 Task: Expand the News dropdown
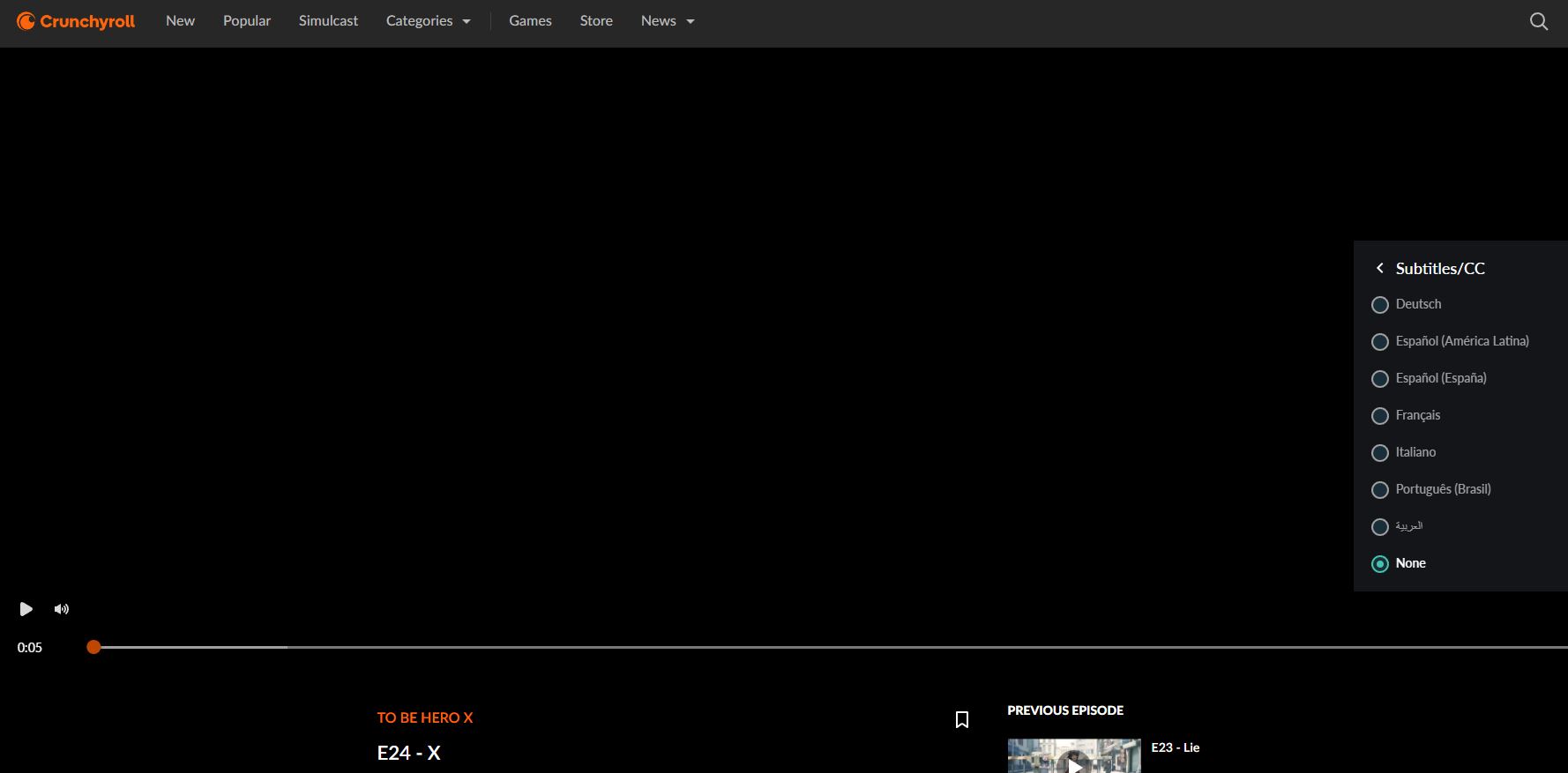click(x=668, y=21)
